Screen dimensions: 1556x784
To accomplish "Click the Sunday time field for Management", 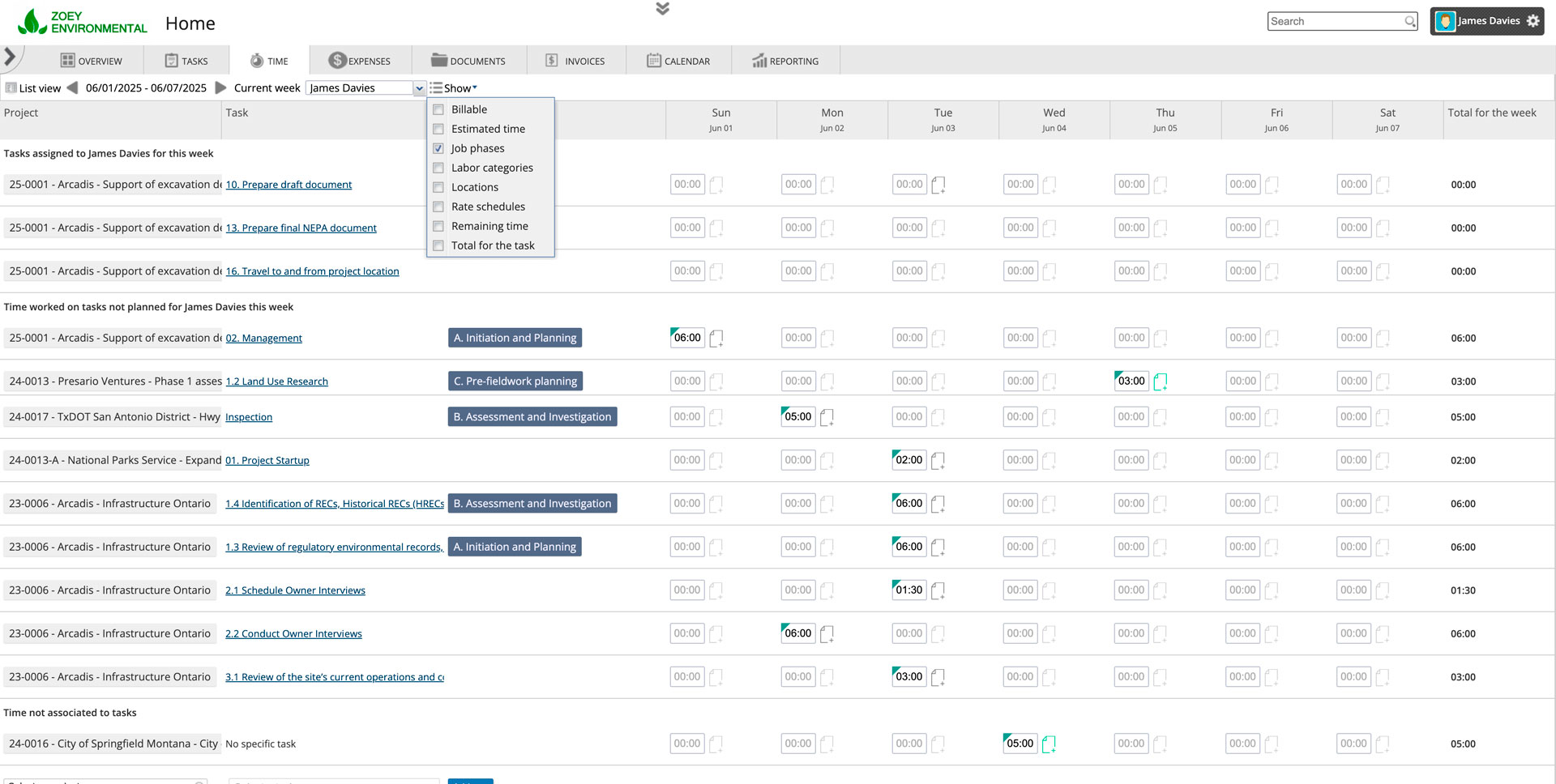I will [x=687, y=338].
